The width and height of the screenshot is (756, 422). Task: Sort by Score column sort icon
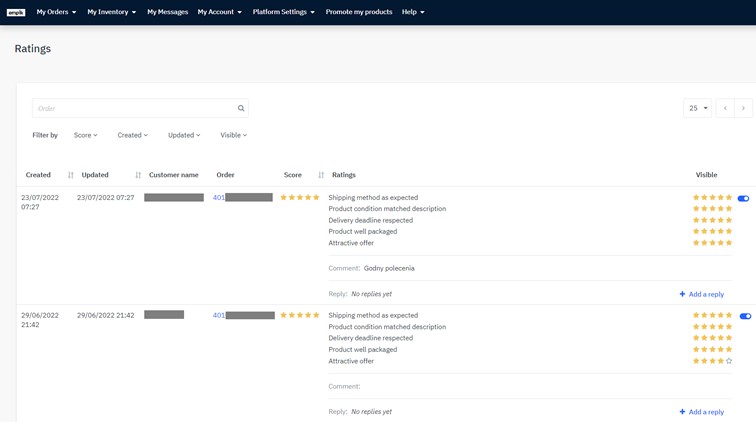321,175
